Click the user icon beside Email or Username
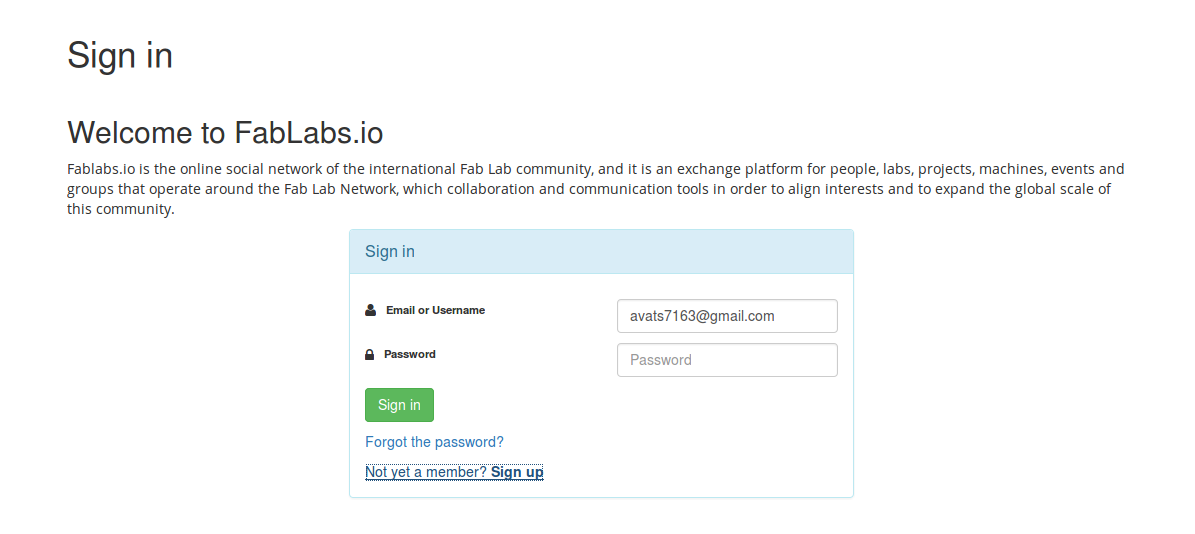 [x=370, y=310]
